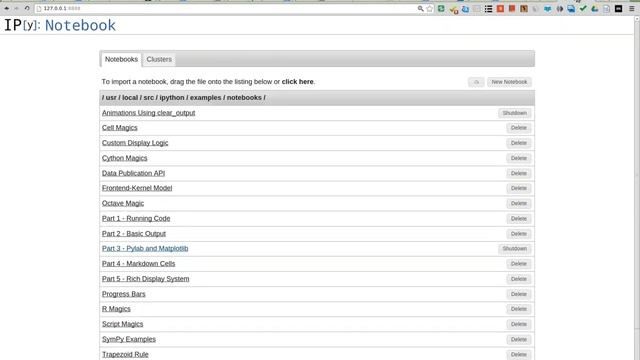Delete the Part 5 - Rich Display notebook
Image resolution: width=640 pixels, height=360 pixels.
coord(519,279)
